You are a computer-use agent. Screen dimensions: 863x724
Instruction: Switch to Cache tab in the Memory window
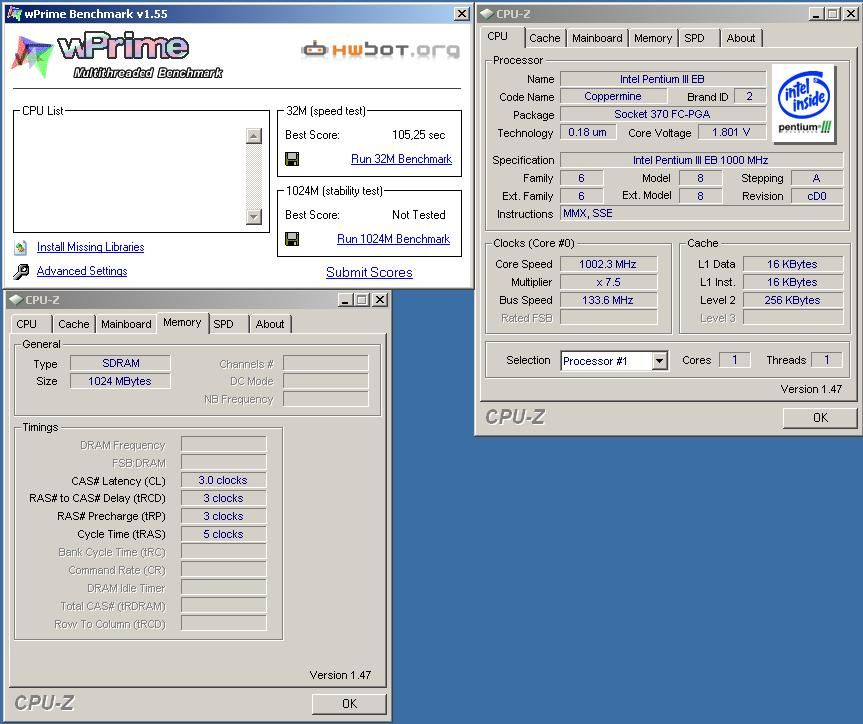(74, 324)
